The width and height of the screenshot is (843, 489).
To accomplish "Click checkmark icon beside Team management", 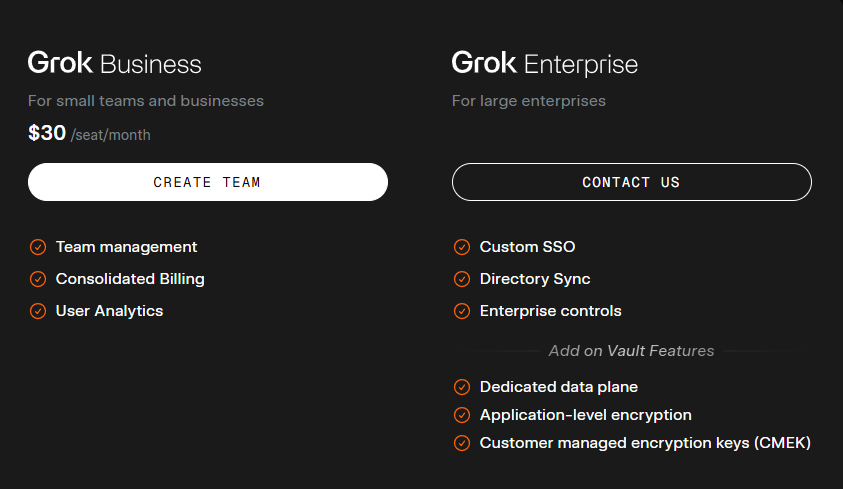I will [x=38, y=247].
